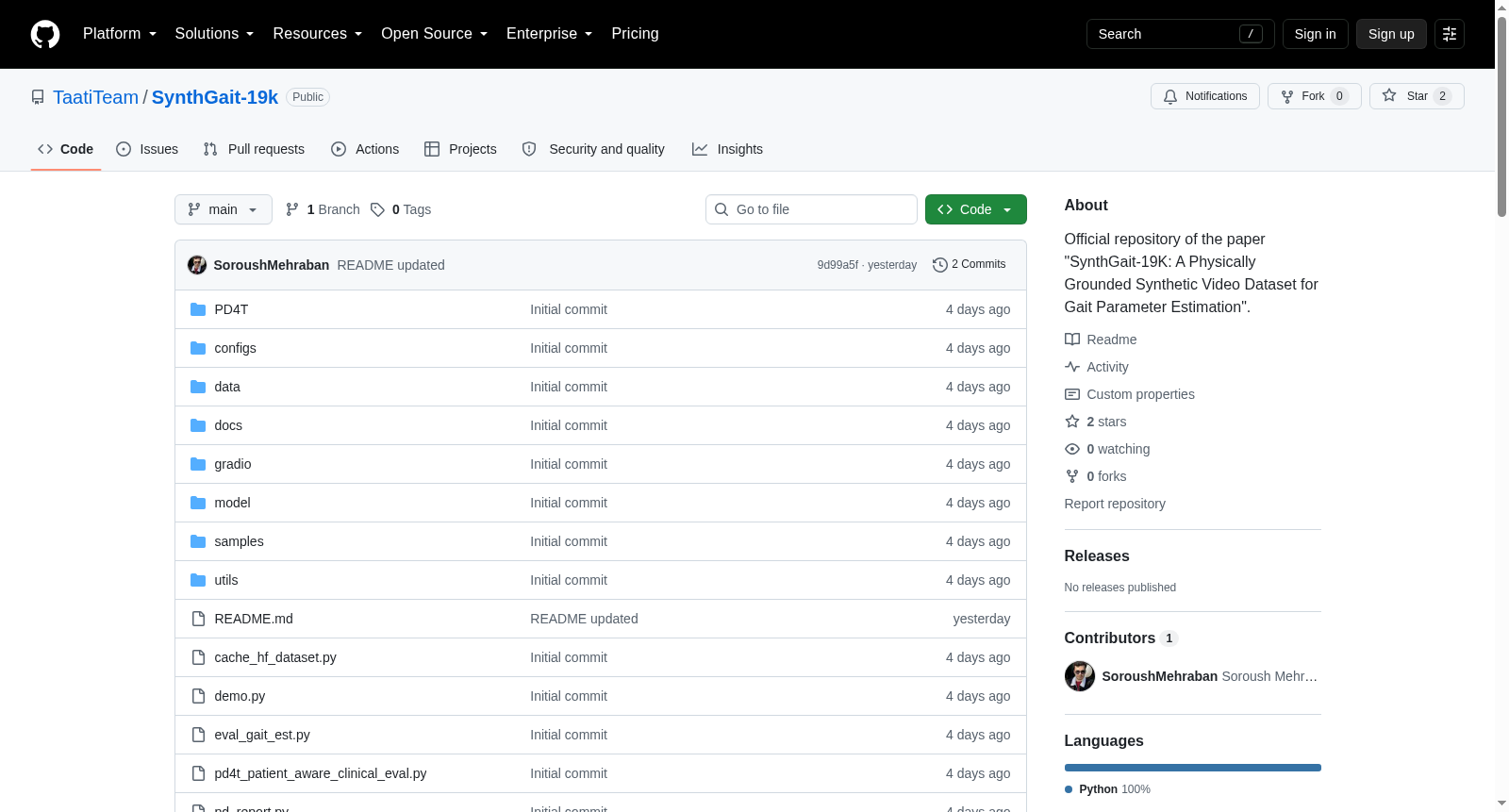The image size is (1509, 812).
Task: Expand the Platform menu
Action: pos(120,34)
